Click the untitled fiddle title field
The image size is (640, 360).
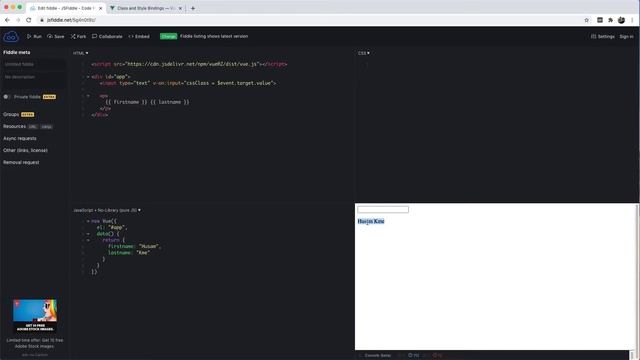tap(34, 64)
